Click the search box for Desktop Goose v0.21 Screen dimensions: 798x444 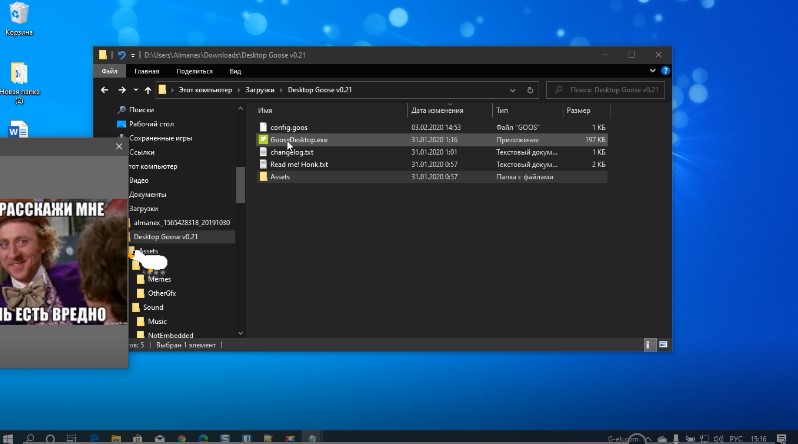point(605,90)
